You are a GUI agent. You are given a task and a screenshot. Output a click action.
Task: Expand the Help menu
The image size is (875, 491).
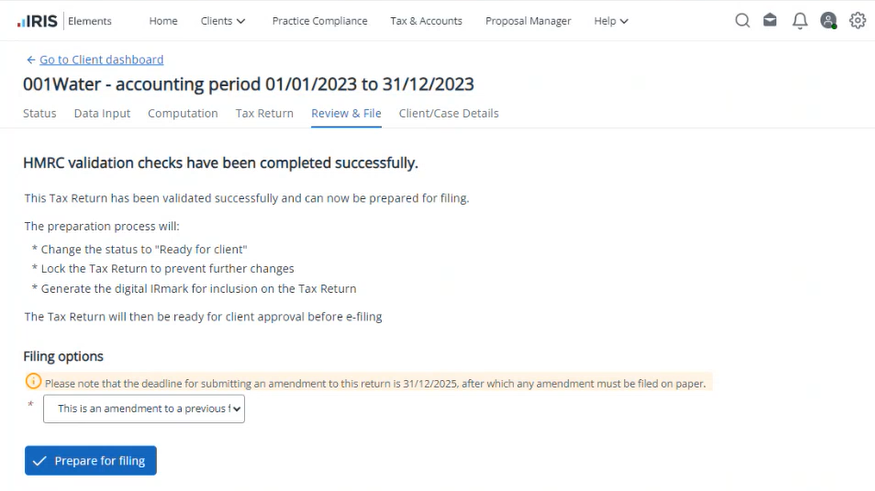[611, 21]
